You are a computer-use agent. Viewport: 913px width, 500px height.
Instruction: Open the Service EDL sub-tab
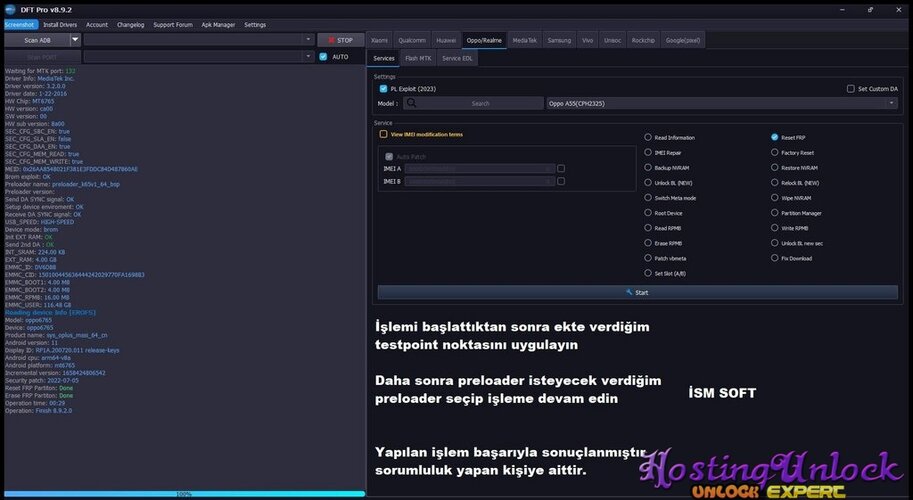[x=457, y=58]
